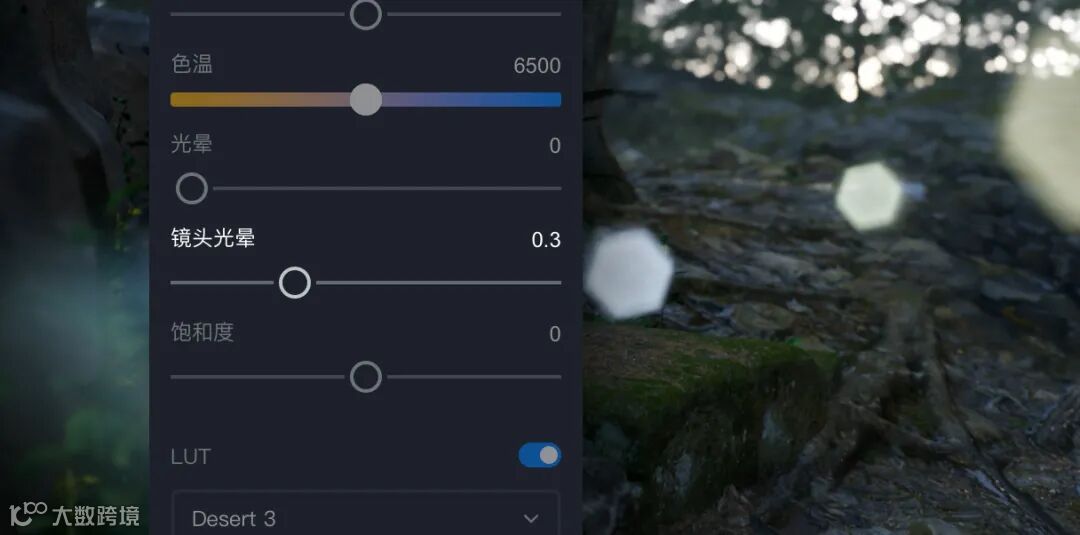Screen dimensions: 1080x535
Task: Click the 色温 label
Action: (192, 65)
